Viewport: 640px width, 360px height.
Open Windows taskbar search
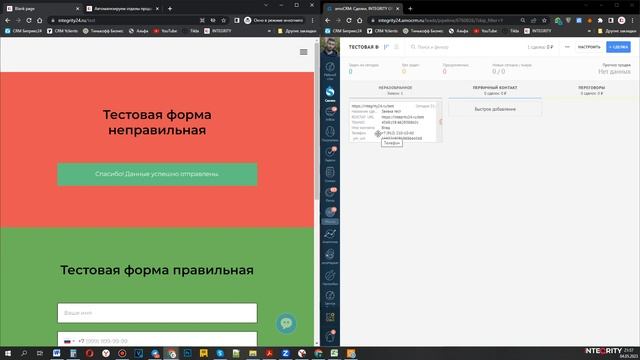coord(24,353)
